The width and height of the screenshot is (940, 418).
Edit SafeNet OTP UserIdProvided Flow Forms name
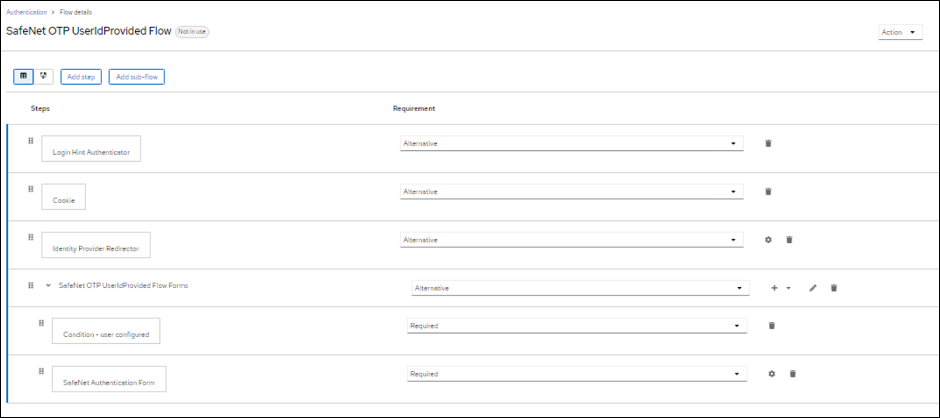pyautogui.click(x=813, y=288)
